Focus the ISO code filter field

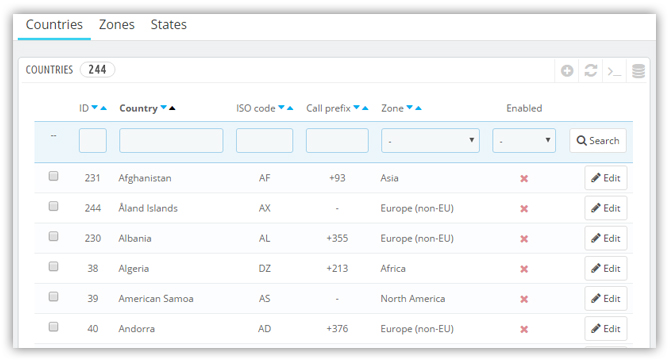tap(264, 141)
